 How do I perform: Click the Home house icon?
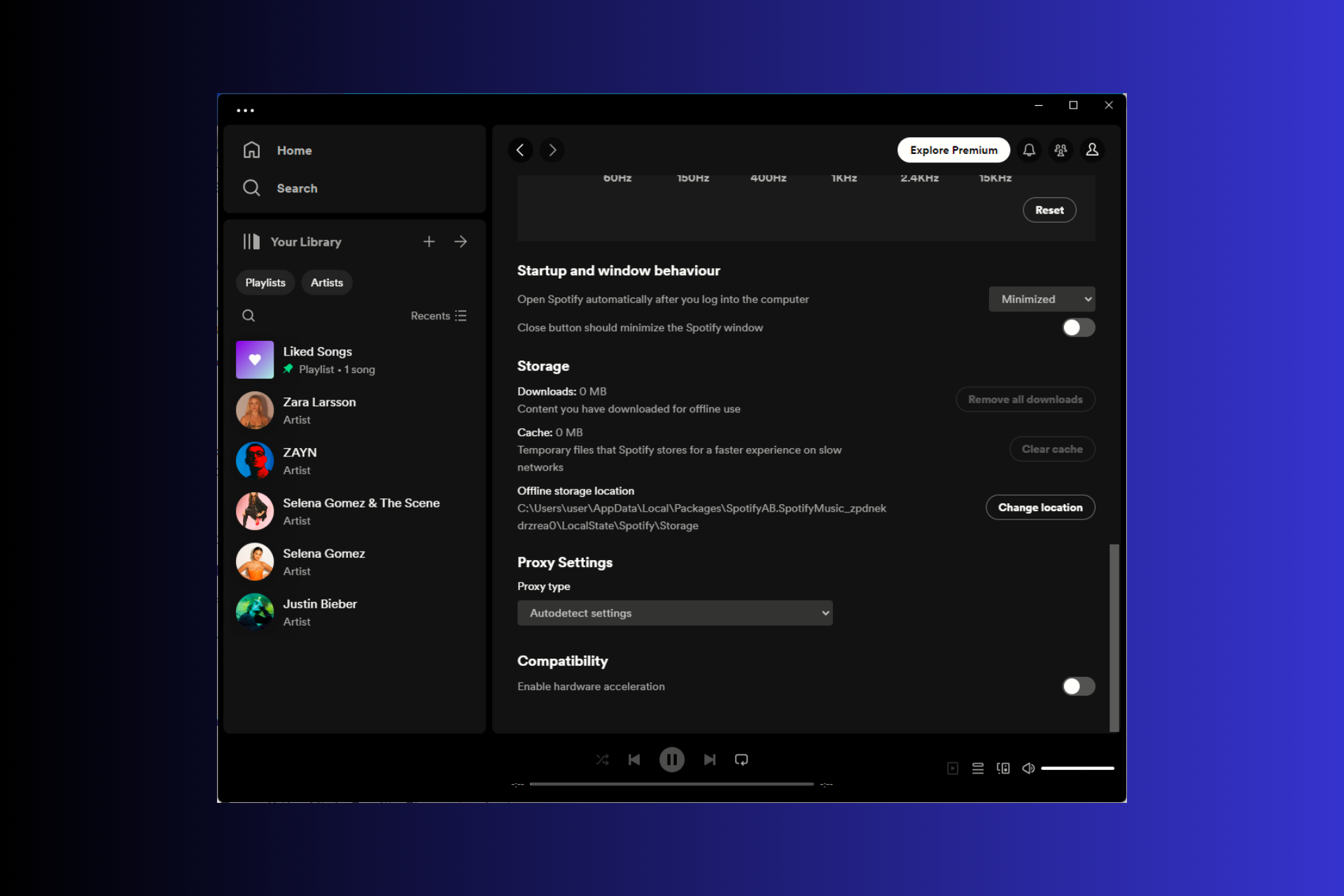coord(251,150)
